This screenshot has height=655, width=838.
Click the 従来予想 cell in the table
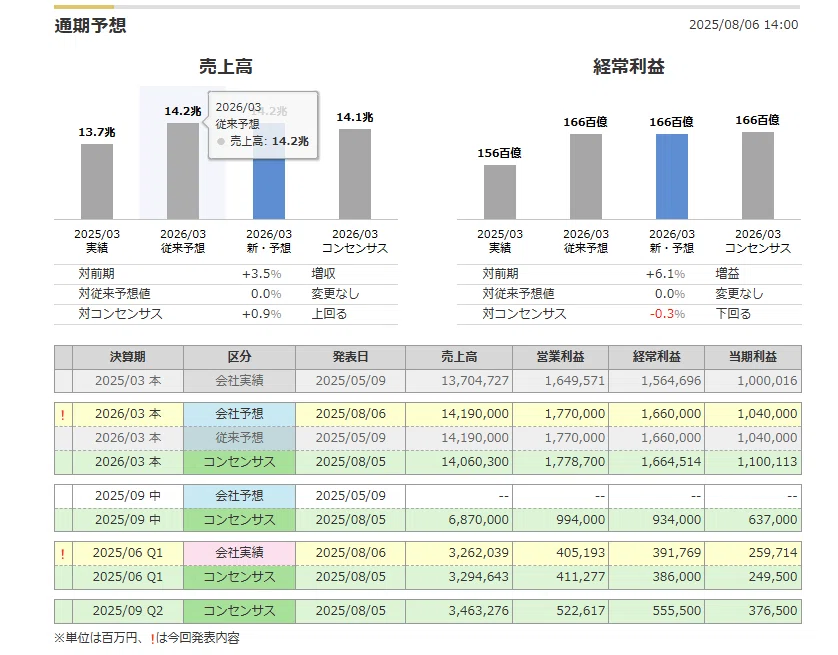pyautogui.click(x=239, y=438)
